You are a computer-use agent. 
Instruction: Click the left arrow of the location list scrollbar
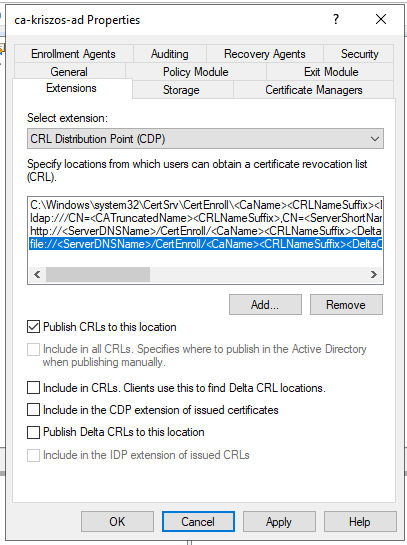coord(37,275)
